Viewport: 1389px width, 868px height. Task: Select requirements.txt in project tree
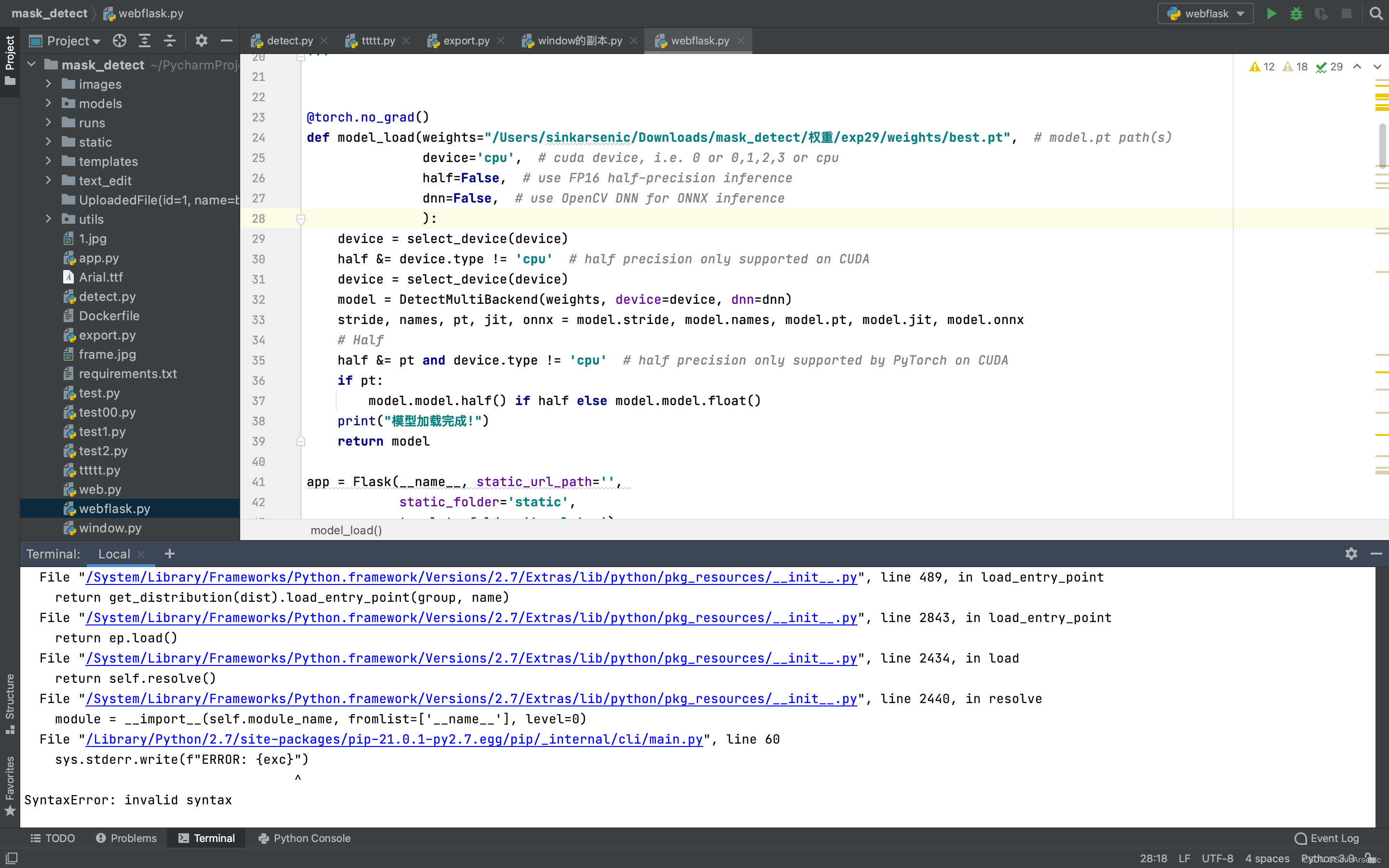pos(127,373)
